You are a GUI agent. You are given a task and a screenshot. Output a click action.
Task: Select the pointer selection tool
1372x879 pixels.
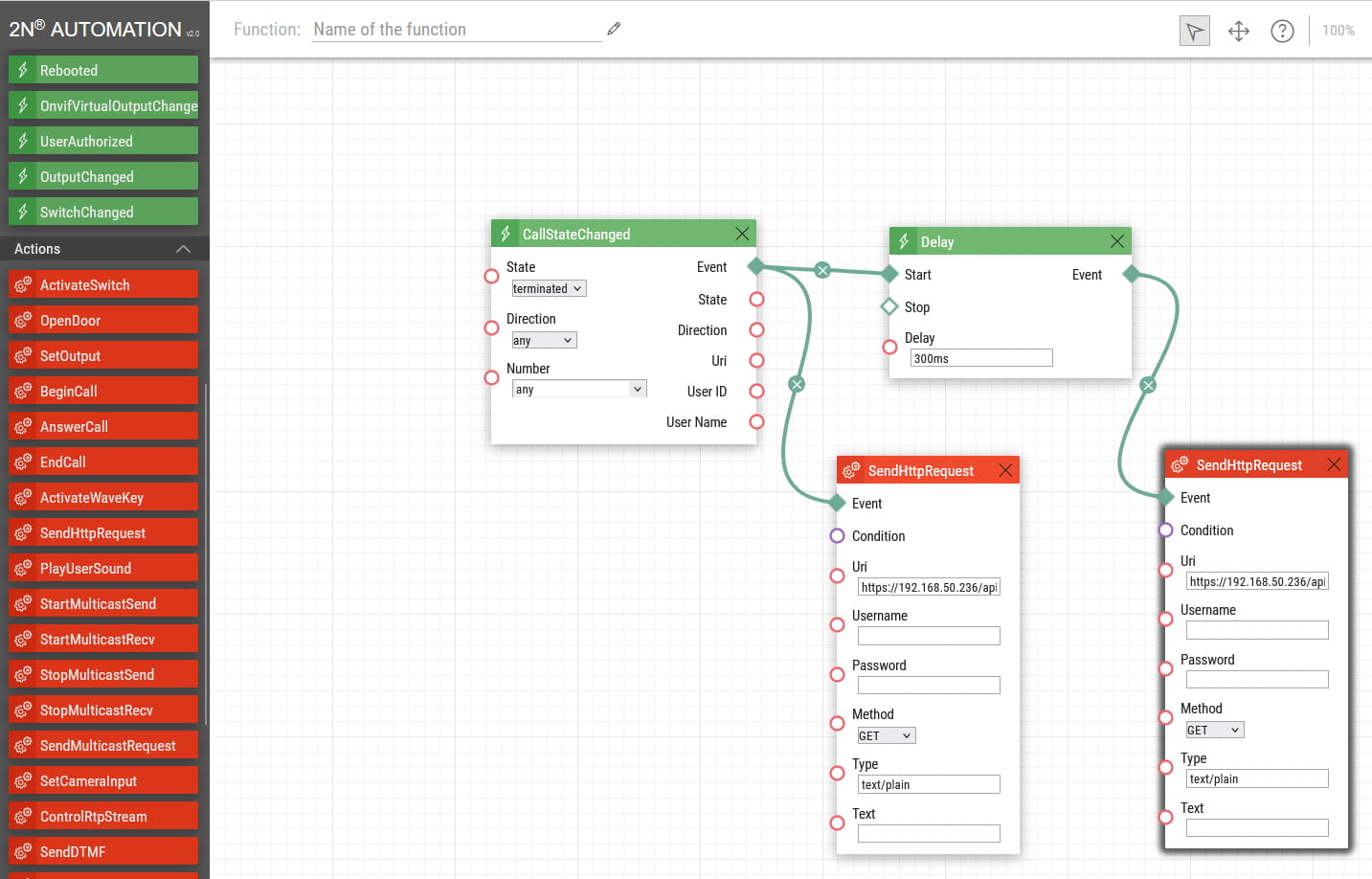[1195, 31]
